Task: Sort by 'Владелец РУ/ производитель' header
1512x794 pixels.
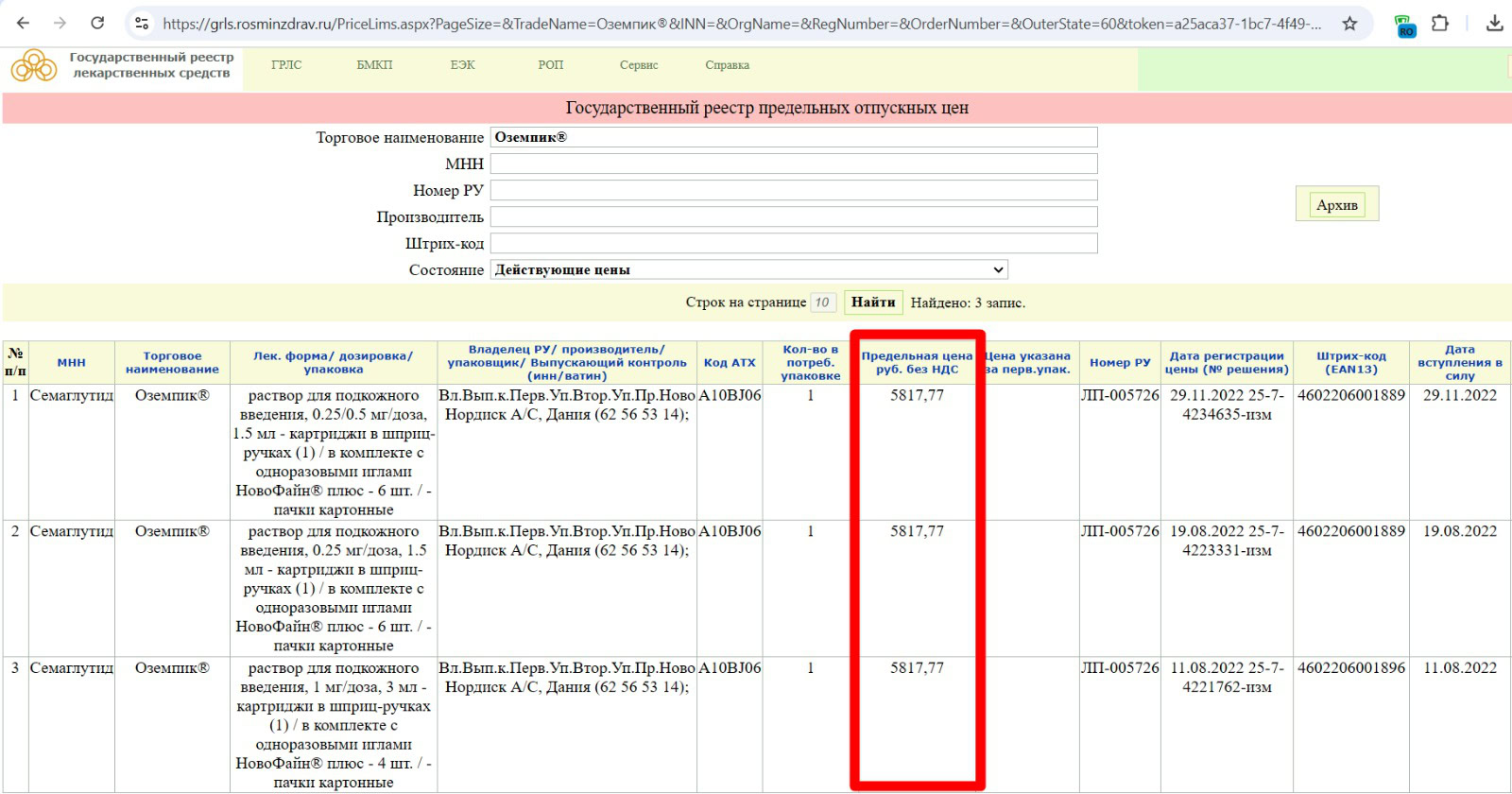Action: tap(567, 362)
